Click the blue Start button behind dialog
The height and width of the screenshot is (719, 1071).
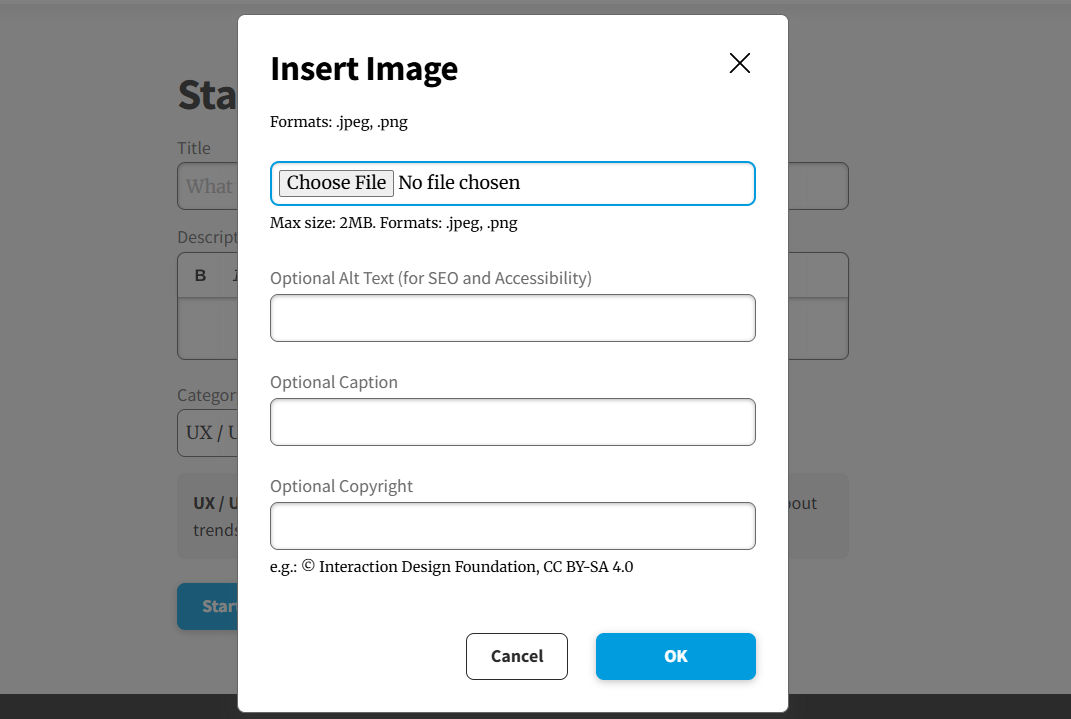tap(208, 606)
